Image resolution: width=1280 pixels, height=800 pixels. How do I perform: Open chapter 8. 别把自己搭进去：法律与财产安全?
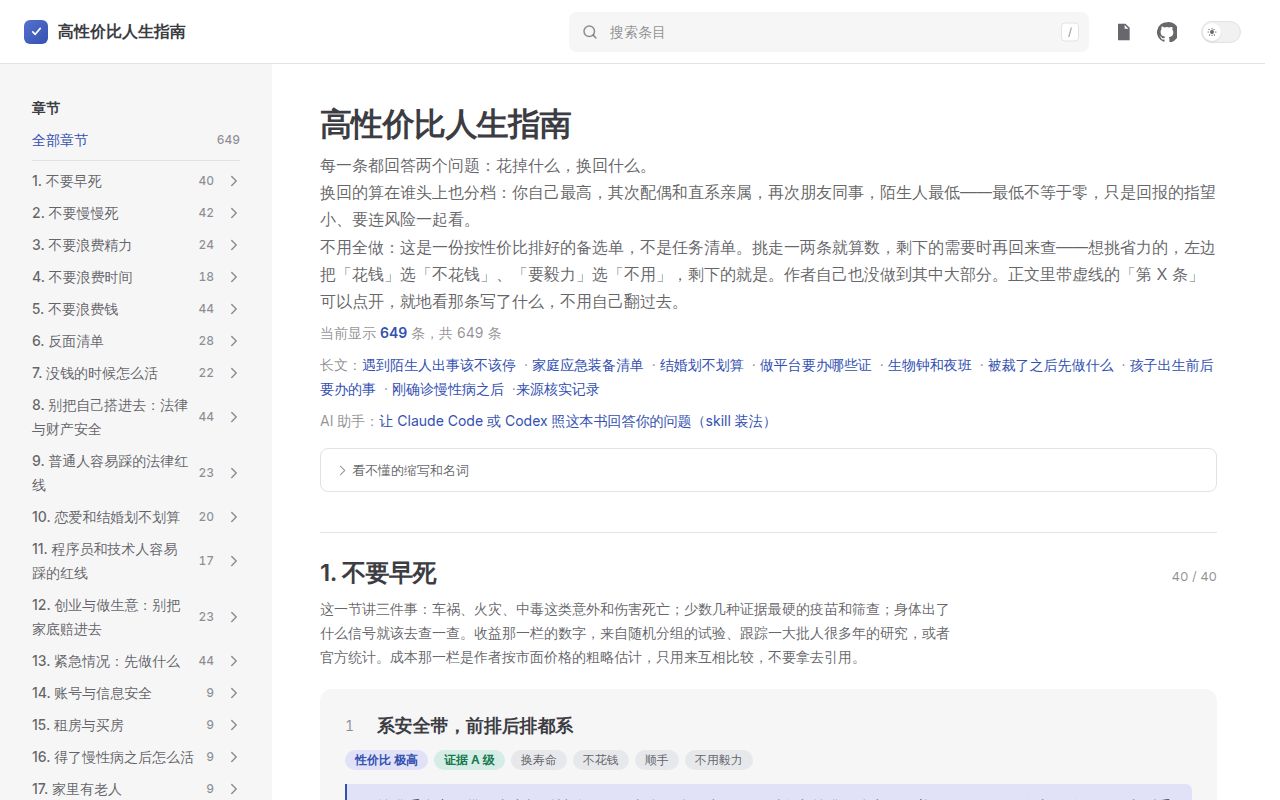(110, 417)
